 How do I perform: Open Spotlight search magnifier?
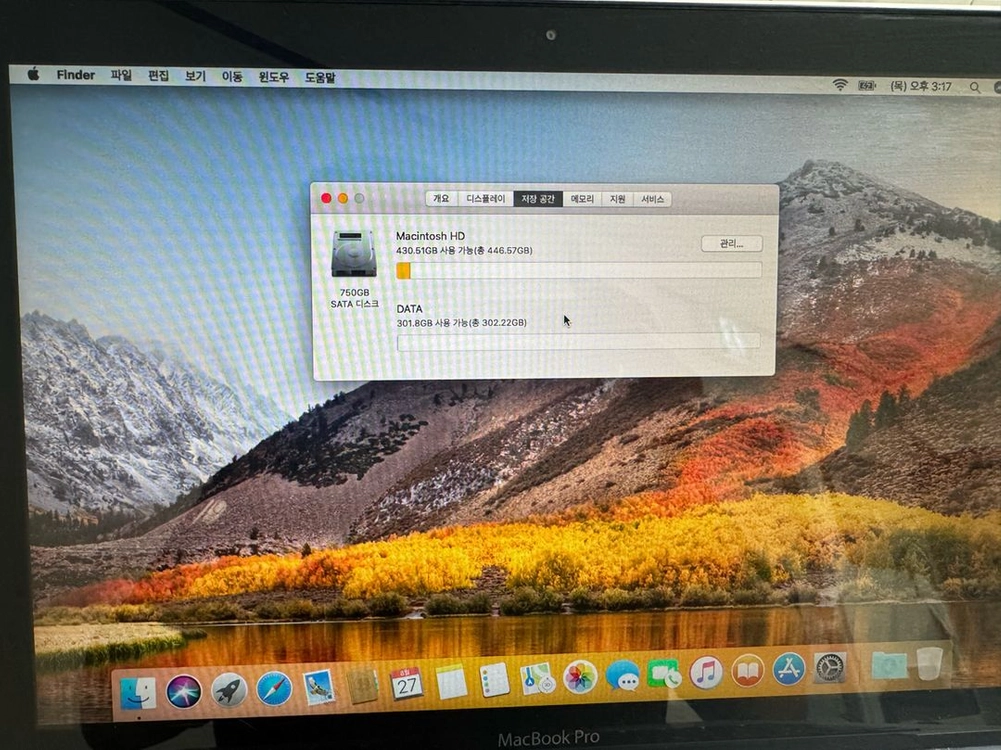(x=975, y=87)
